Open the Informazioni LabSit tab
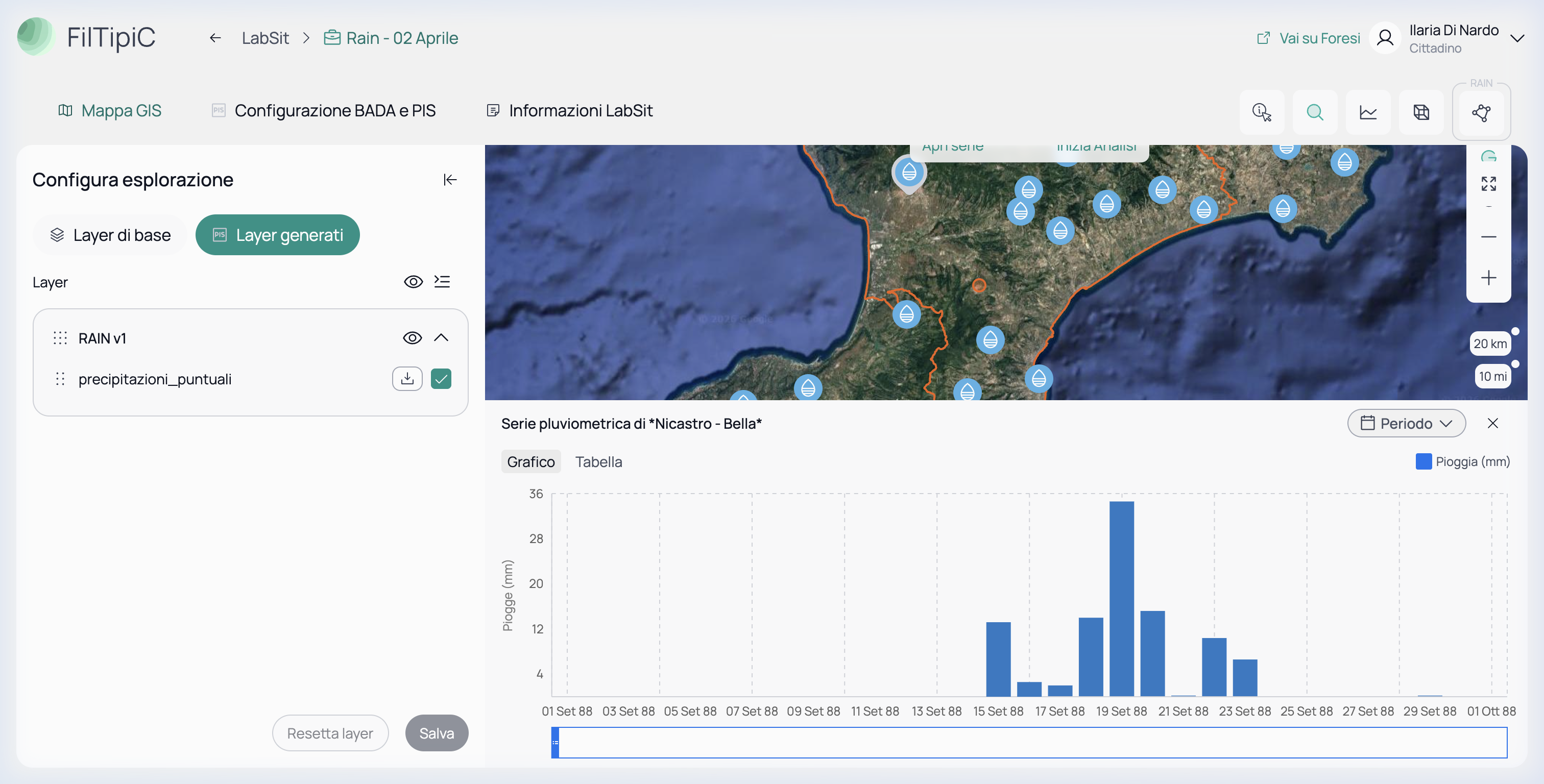This screenshot has height=784, width=1544. click(569, 110)
